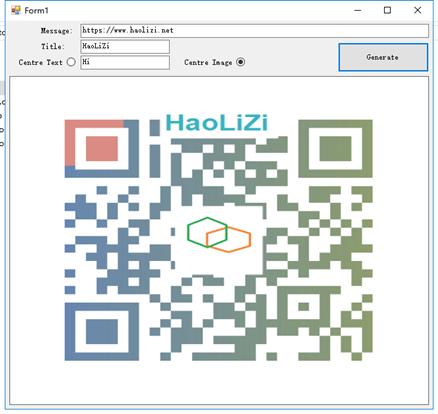Click the bottom-left blue QR finder pattern
Viewport: 438px width, 414px height.
[x=102, y=332]
